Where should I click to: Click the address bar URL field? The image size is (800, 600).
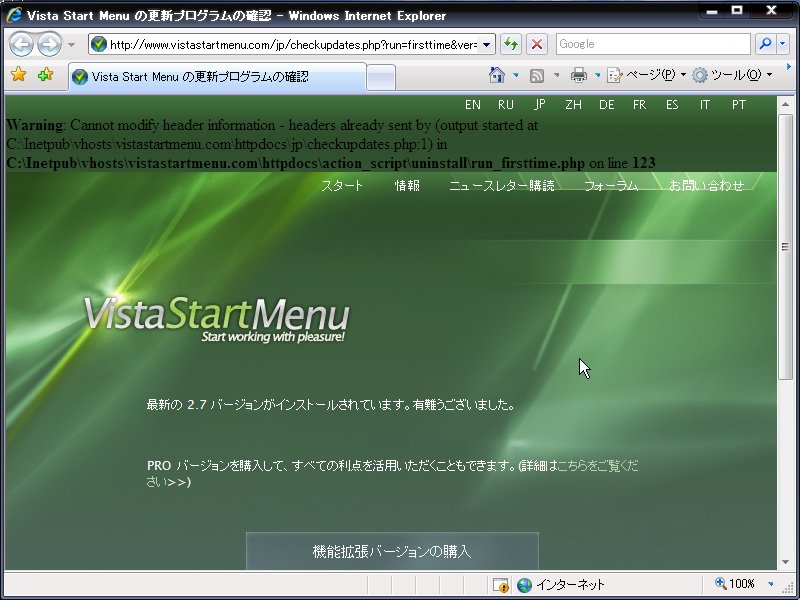click(293, 44)
